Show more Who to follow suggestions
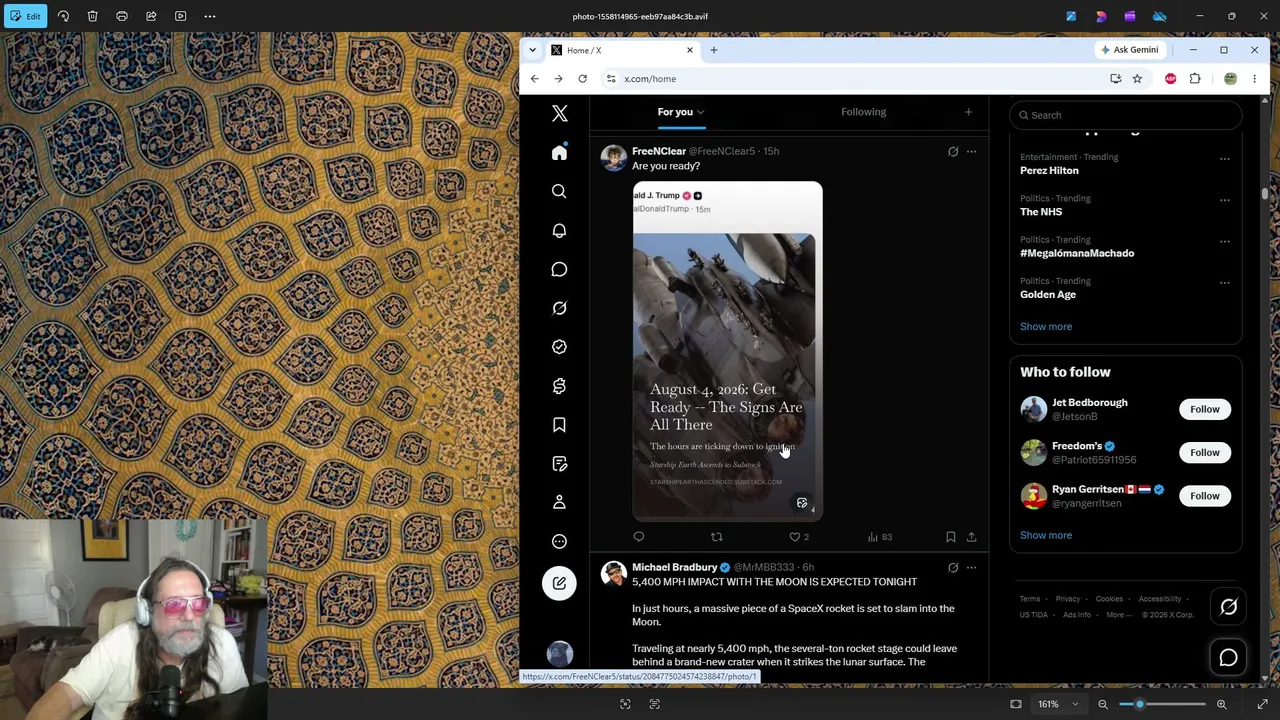The image size is (1280, 720). pyautogui.click(x=1046, y=535)
